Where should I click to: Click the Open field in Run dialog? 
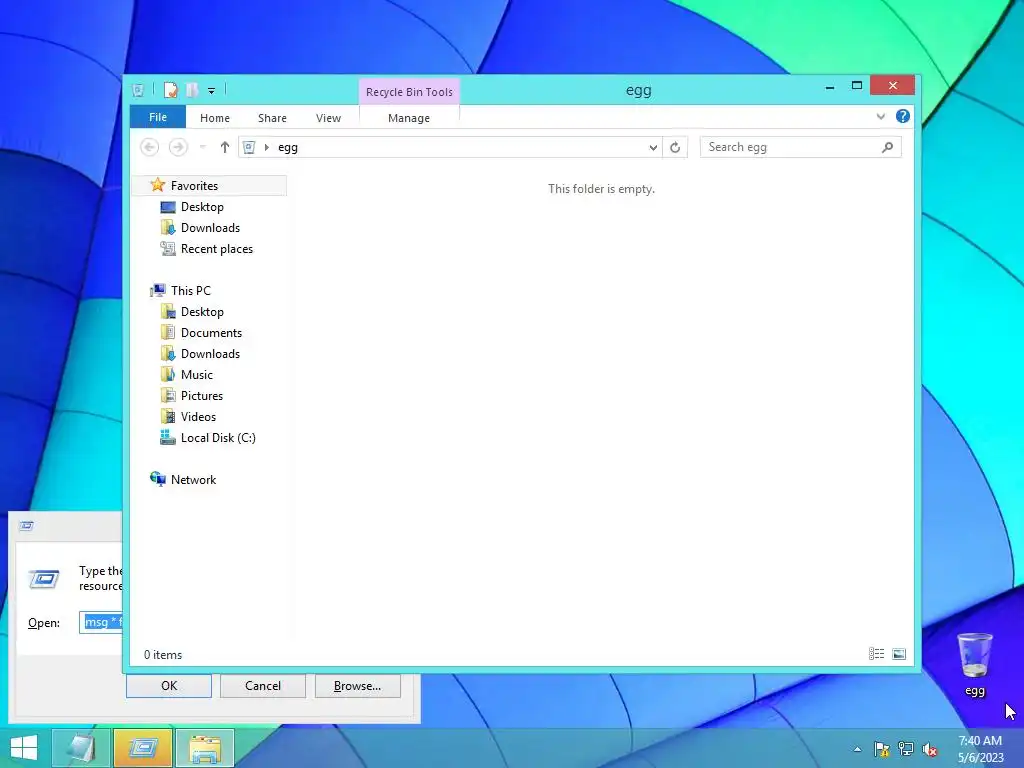[101, 622]
